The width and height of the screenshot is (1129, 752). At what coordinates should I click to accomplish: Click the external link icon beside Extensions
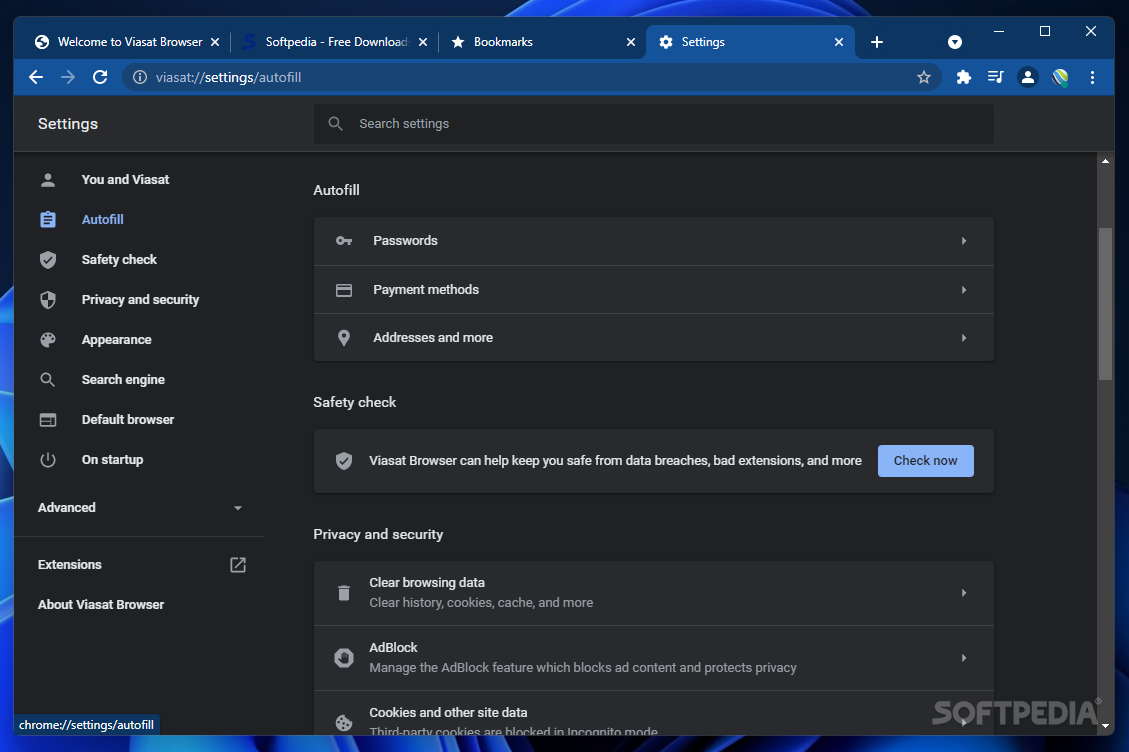238,565
